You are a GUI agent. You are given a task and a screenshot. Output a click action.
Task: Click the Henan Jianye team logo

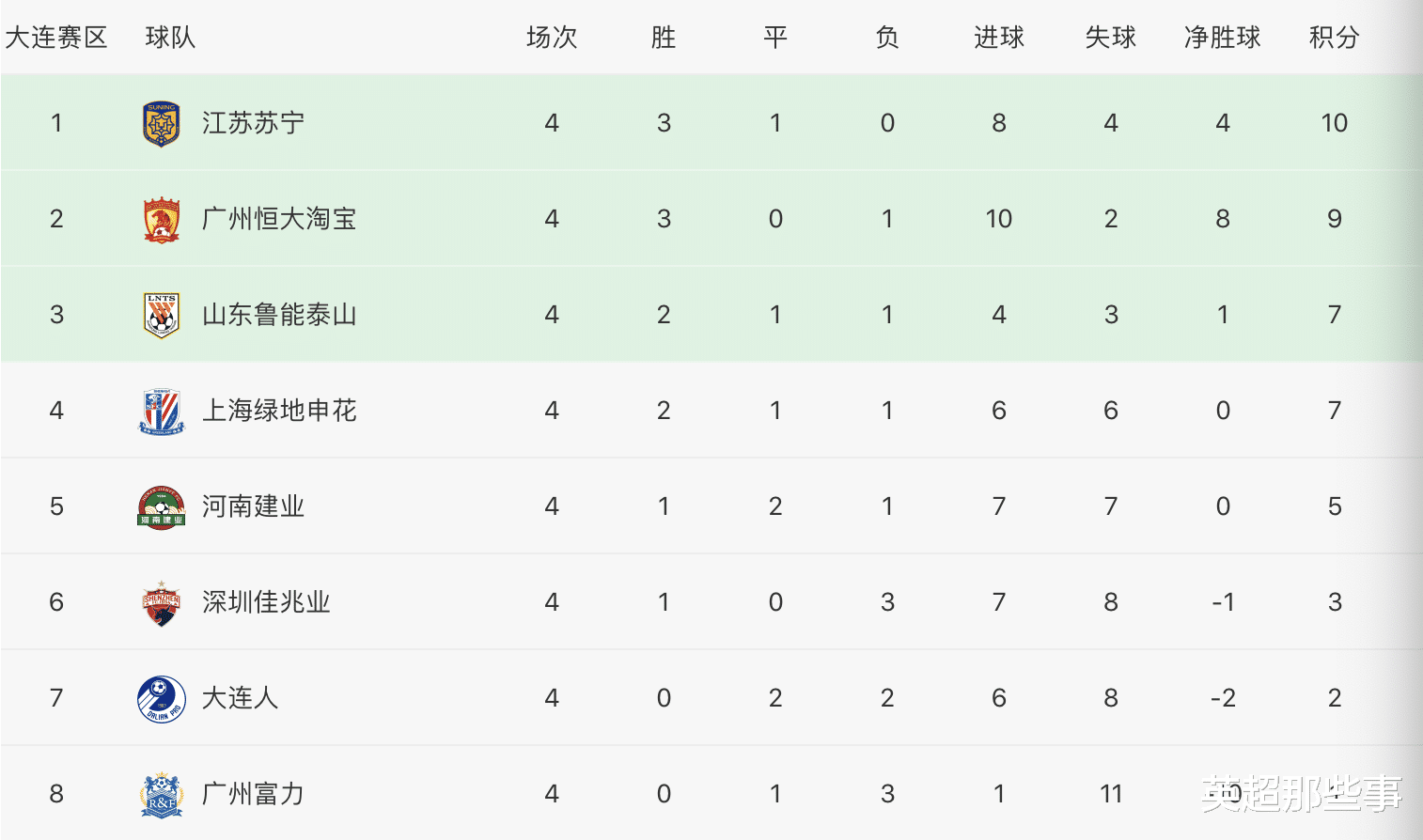[162, 507]
